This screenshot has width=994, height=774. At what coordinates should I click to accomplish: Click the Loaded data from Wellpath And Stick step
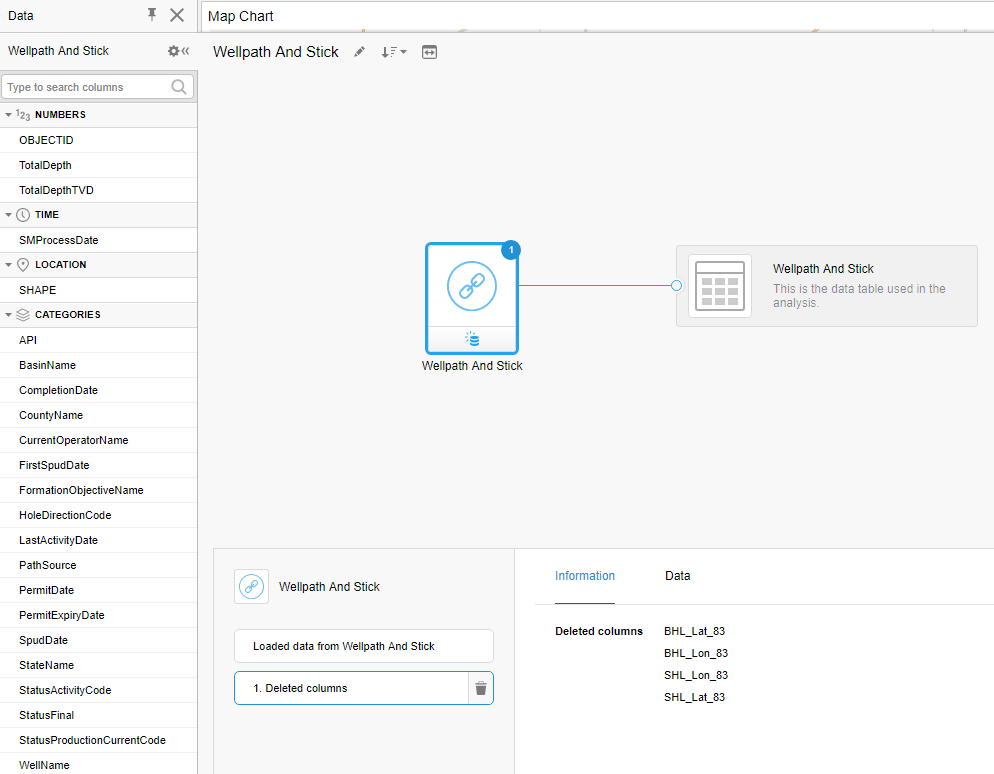coord(363,646)
